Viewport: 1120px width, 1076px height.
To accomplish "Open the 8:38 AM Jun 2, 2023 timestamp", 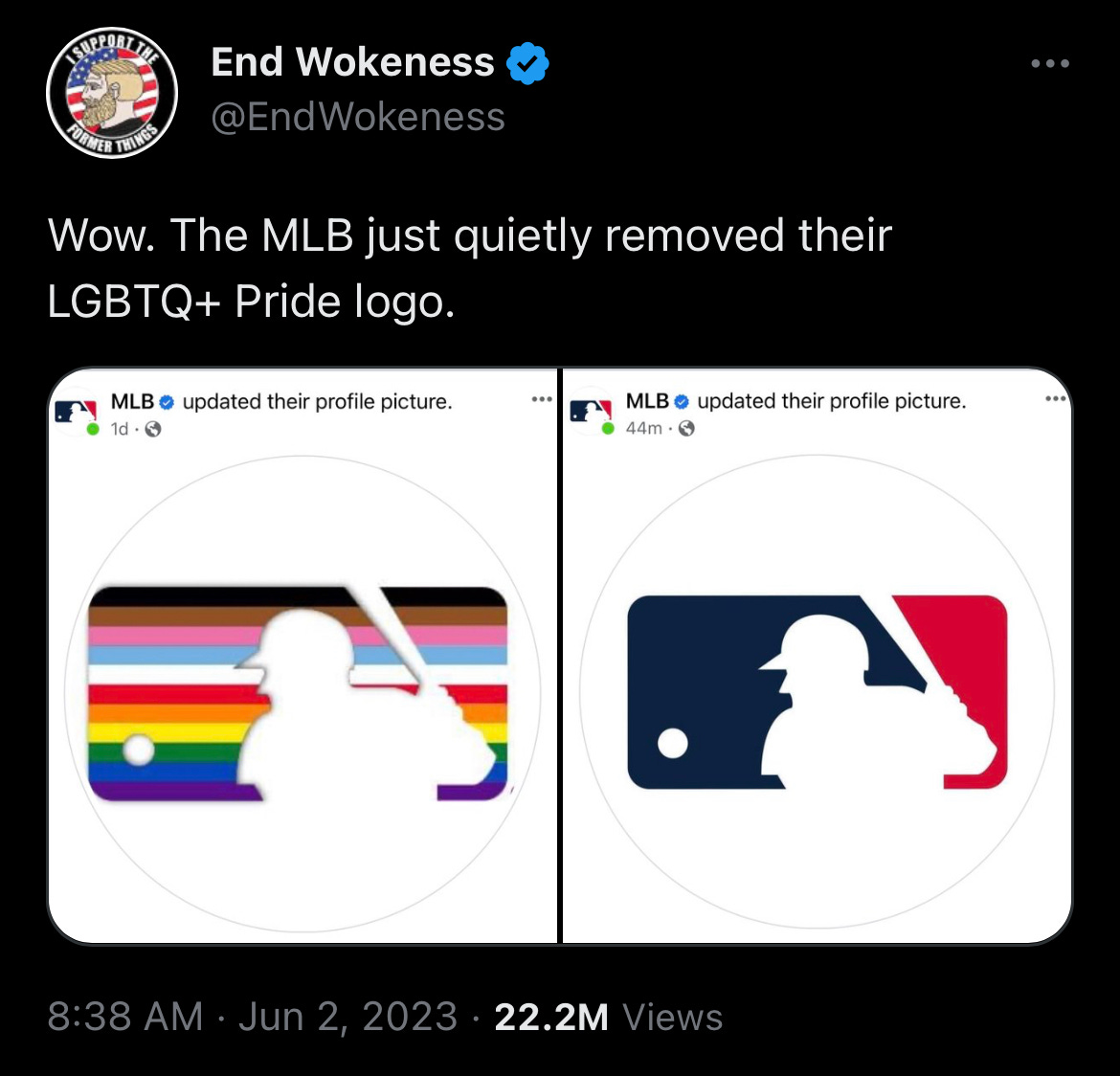I will (252, 1016).
